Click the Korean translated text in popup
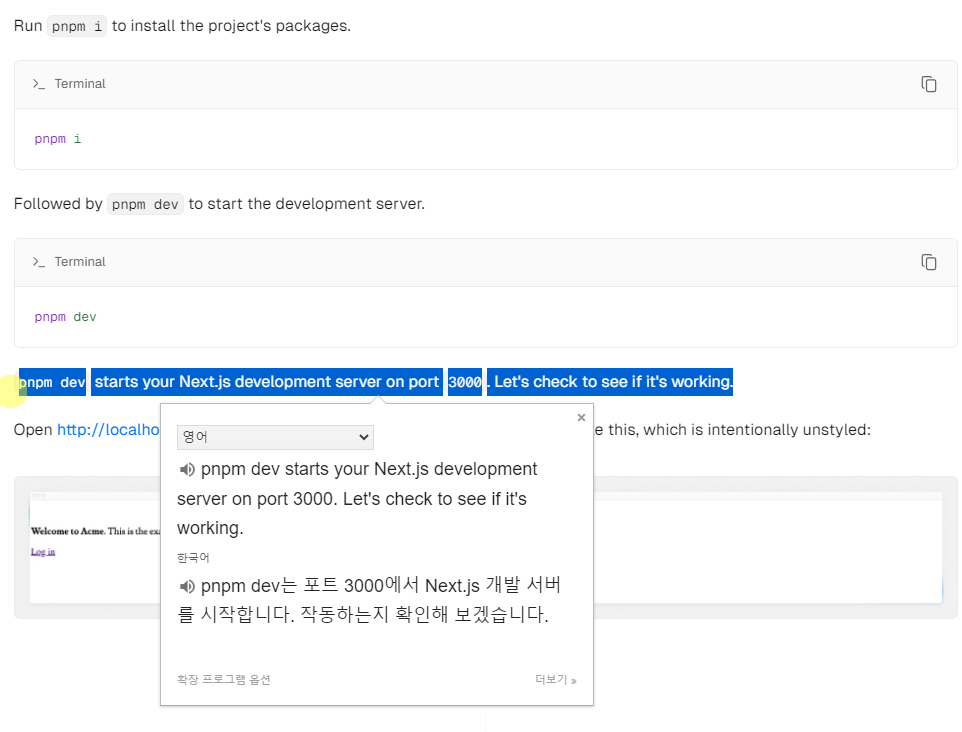 pos(369,599)
